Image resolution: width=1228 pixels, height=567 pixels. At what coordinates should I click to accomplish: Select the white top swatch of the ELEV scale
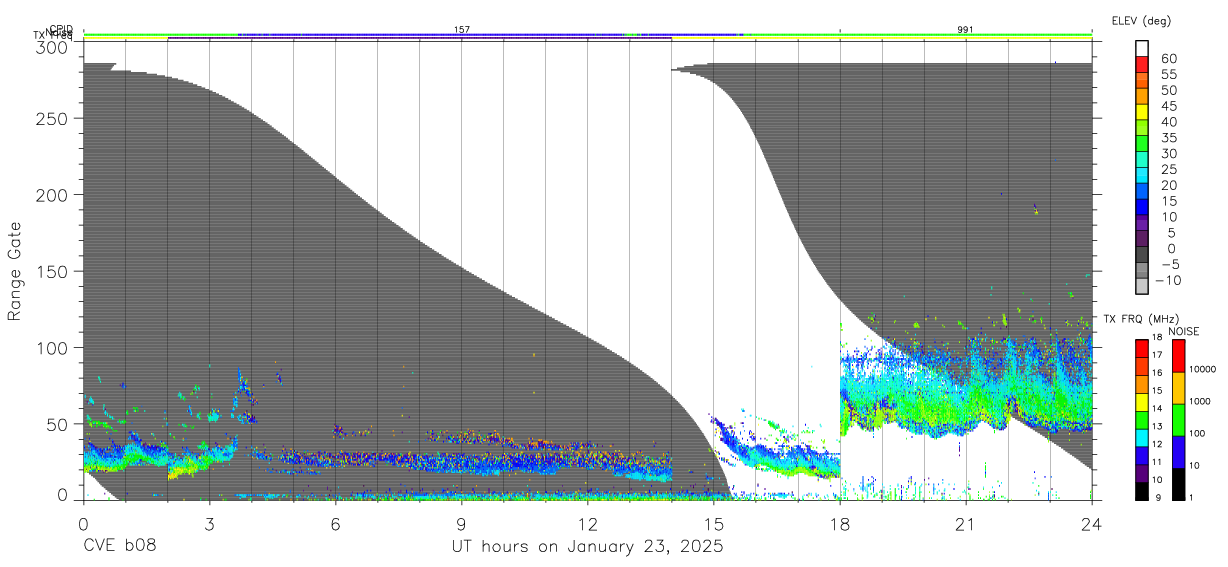tap(1142, 48)
